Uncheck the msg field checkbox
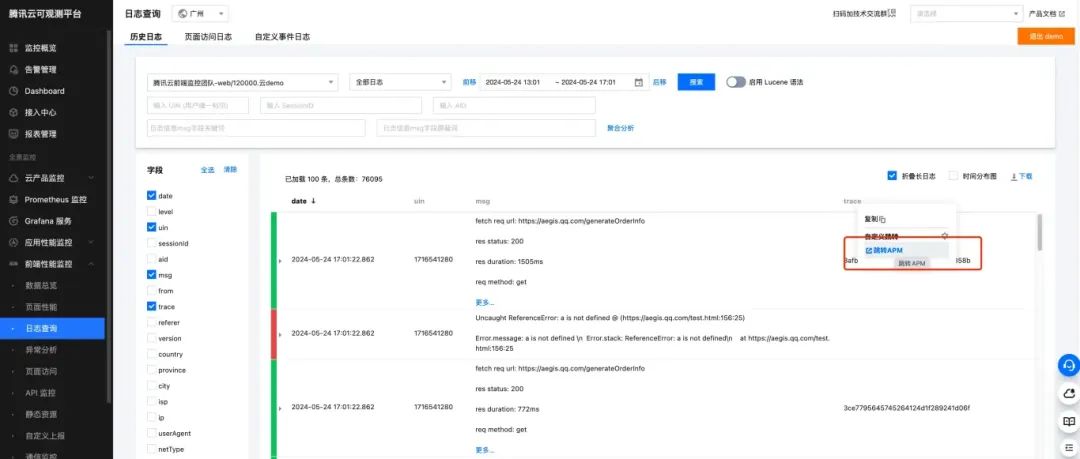Viewport: 1080px width, 459px height. coord(152,275)
